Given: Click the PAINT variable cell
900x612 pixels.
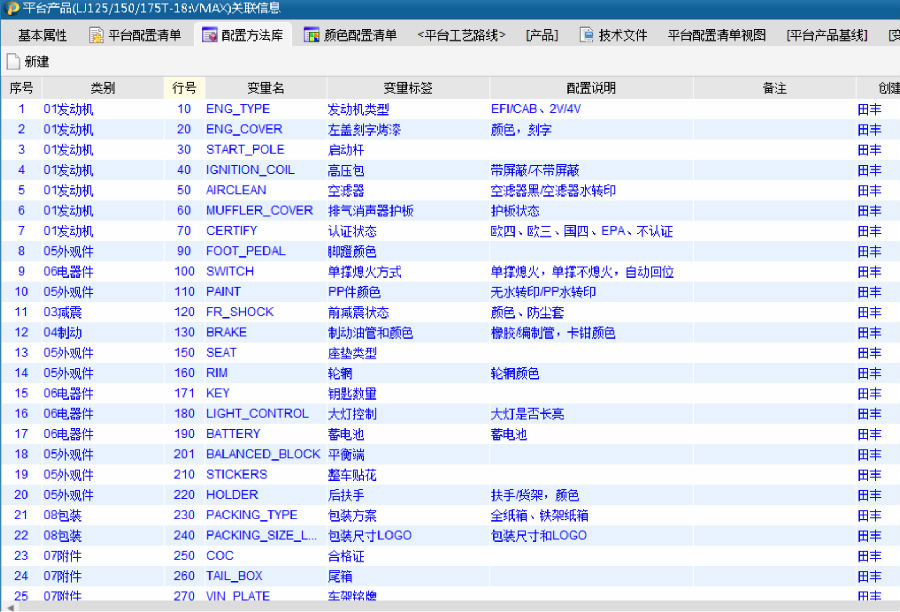Looking at the screenshot, I should (x=266, y=292).
